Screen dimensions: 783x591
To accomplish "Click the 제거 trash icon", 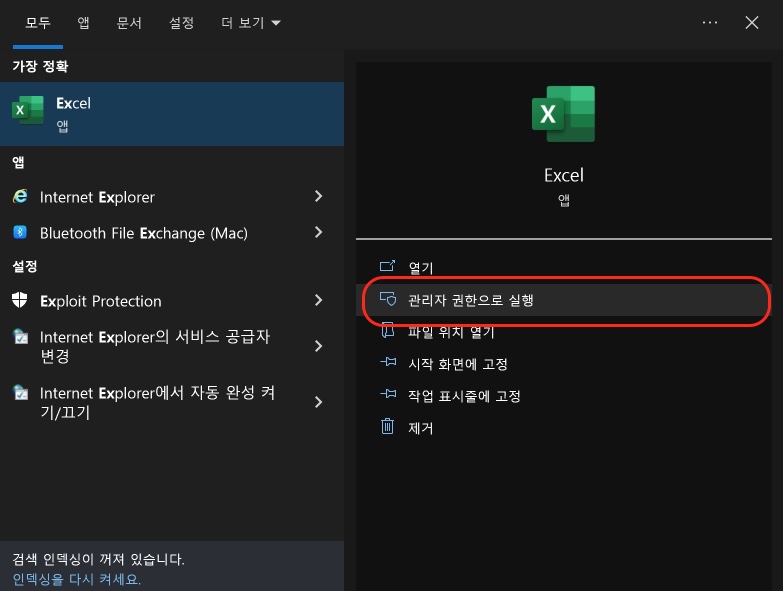I will click(x=388, y=426).
